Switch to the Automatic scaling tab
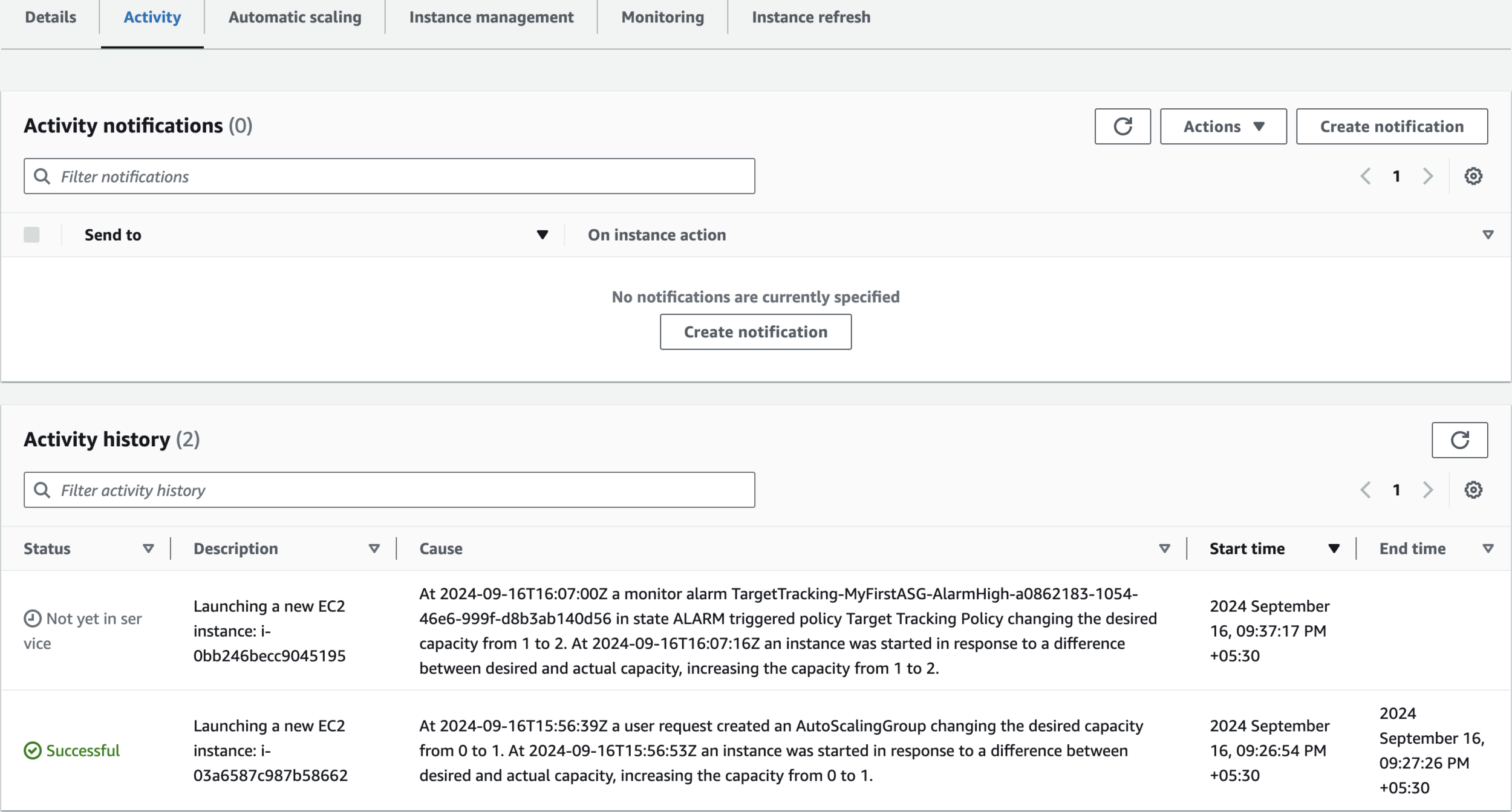Screen dimensions: 1512x812 click(x=295, y=17)
